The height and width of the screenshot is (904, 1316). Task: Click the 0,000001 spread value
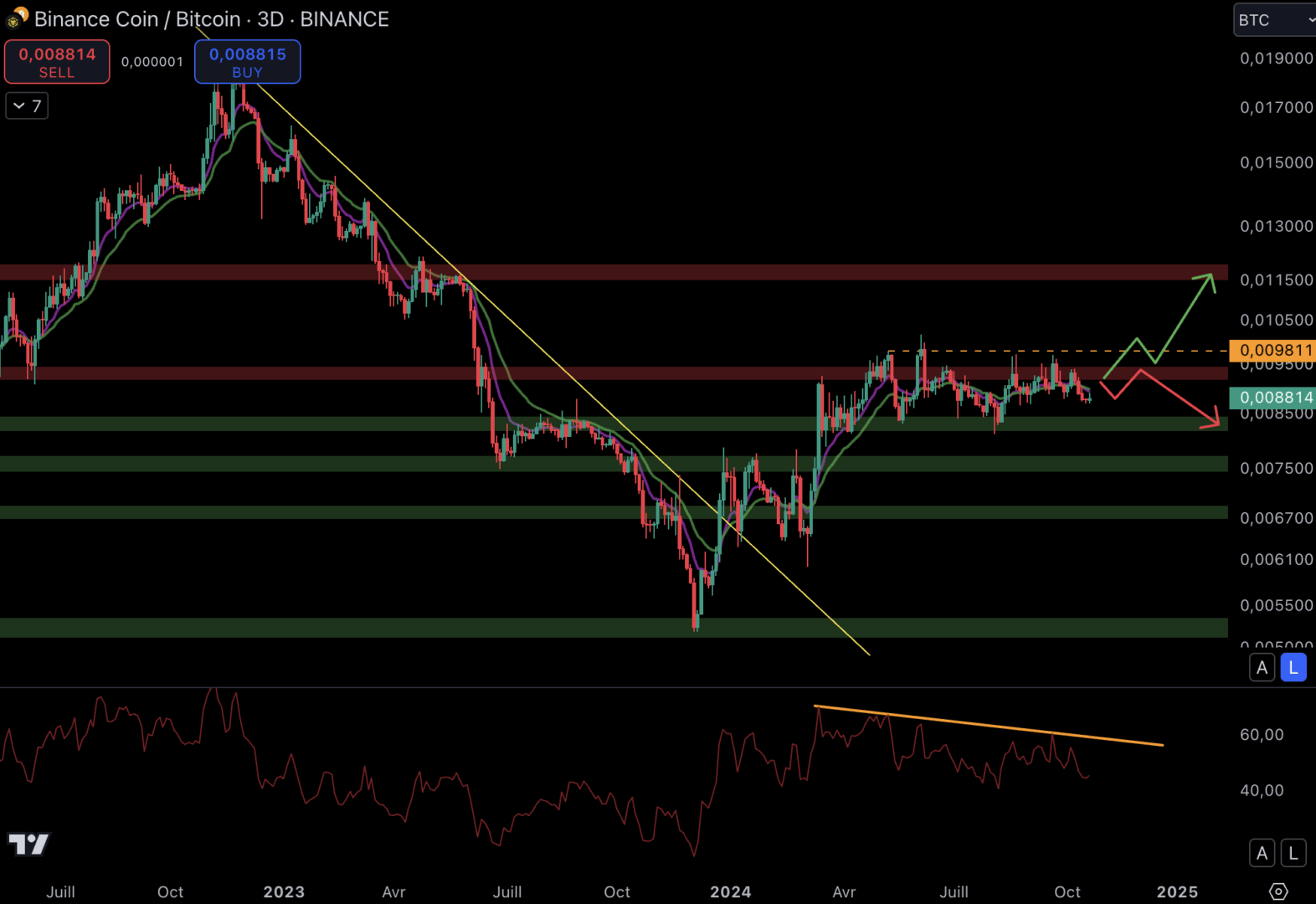point(152,62)
